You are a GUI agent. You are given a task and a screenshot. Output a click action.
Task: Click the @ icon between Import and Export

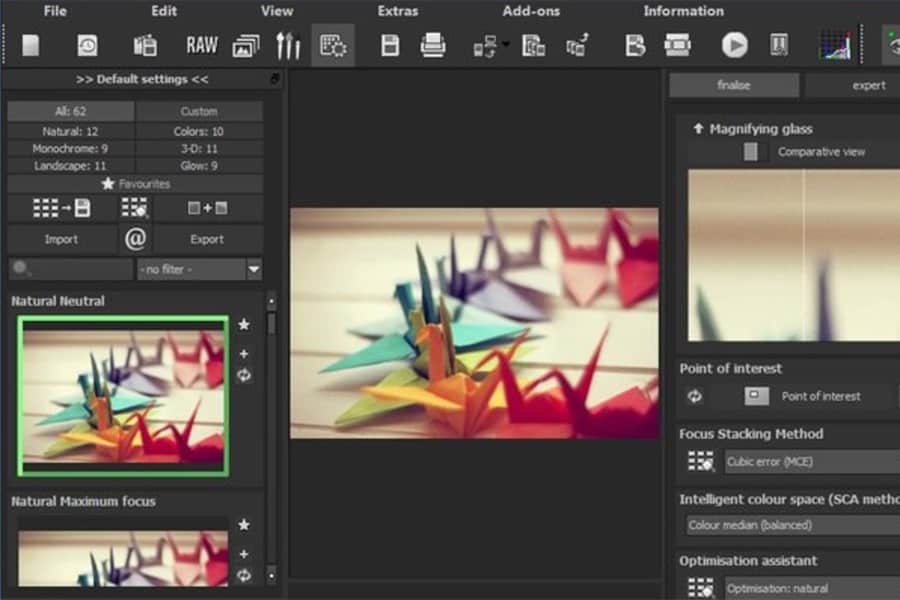coord(135,239)
